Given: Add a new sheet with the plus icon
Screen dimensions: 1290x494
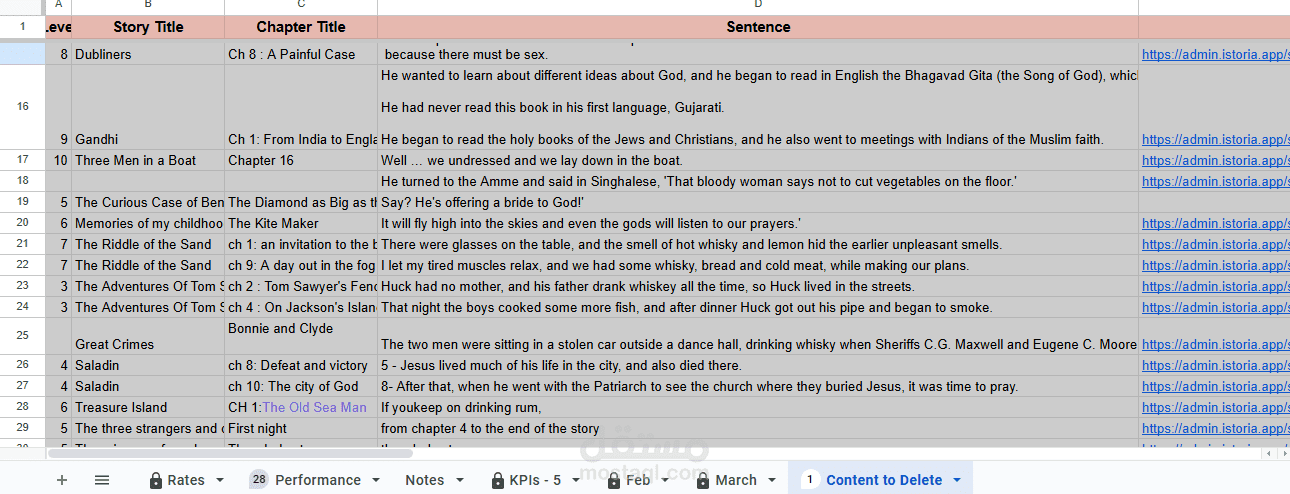Looking at the screenshot, I should coord(62,480).
